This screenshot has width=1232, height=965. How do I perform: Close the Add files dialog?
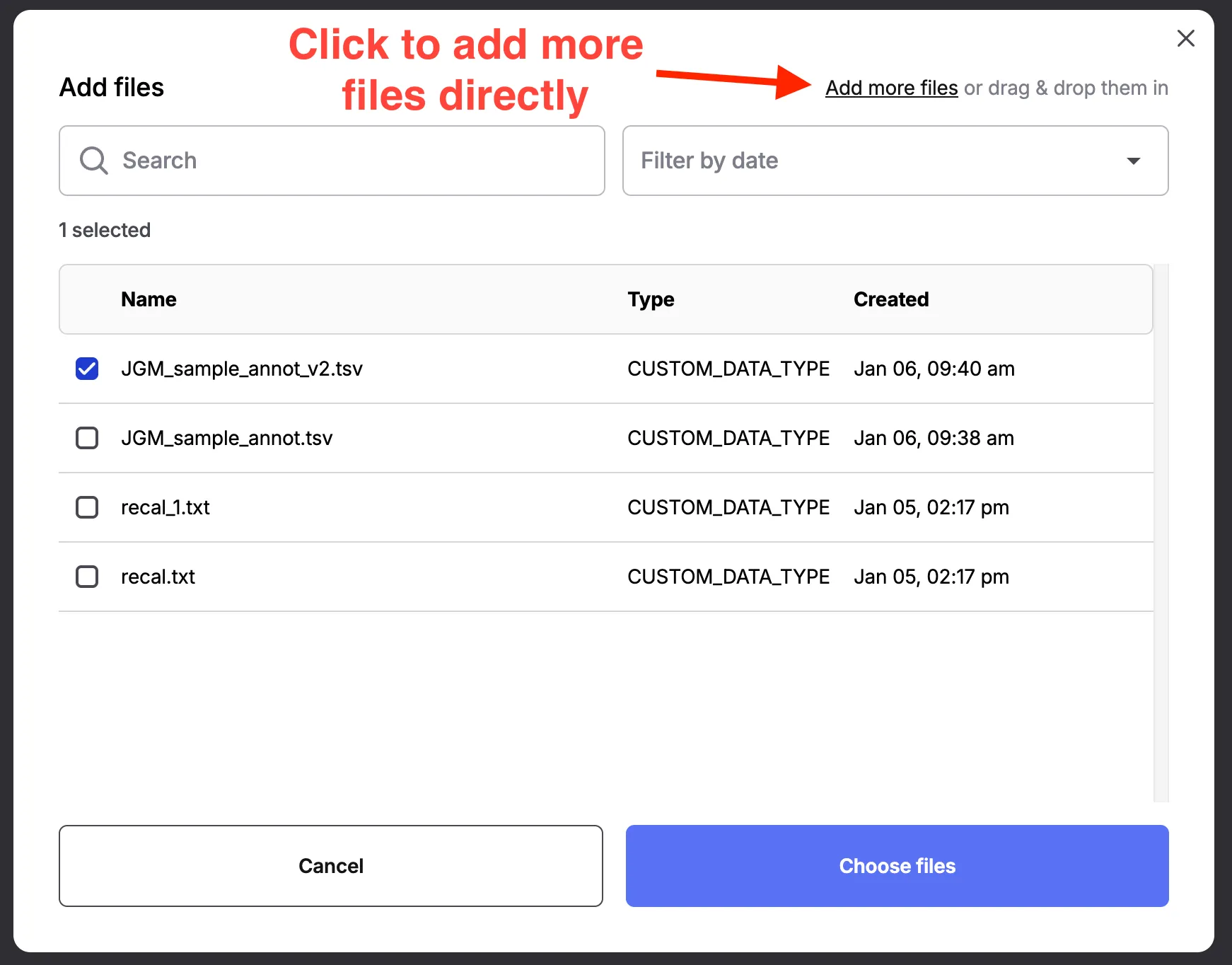[1185, 39]
